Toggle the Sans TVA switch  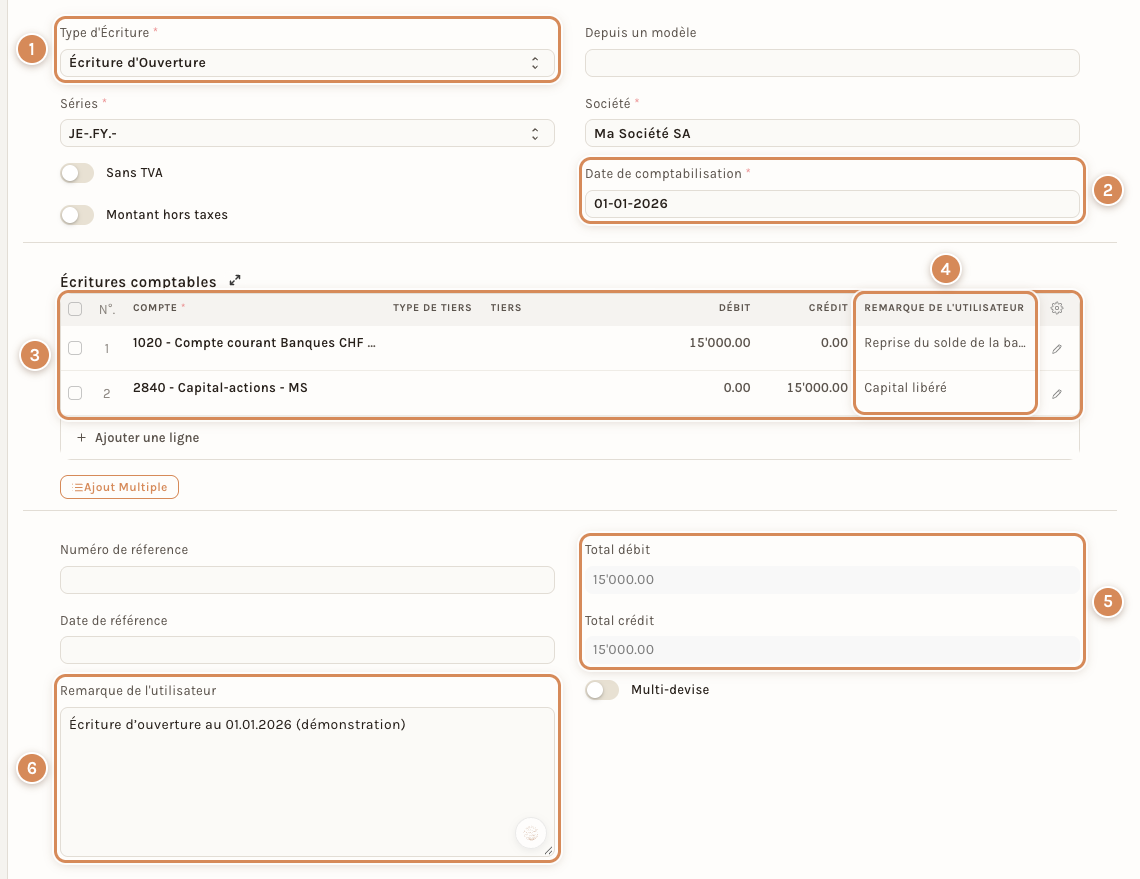click(78, 173)
